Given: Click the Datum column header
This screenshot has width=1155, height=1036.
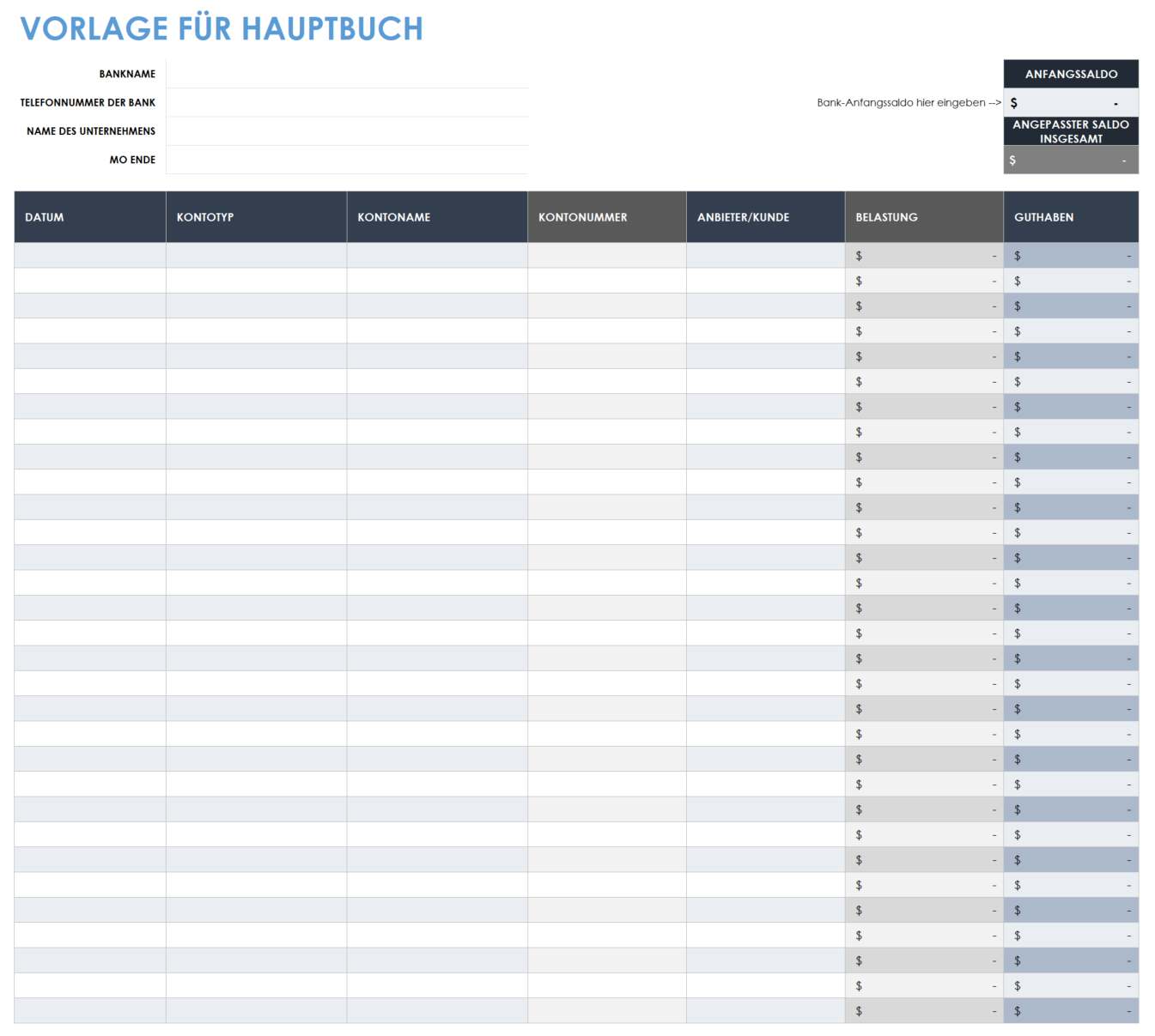Looking at the screenshot, I should tap(90, 217).
